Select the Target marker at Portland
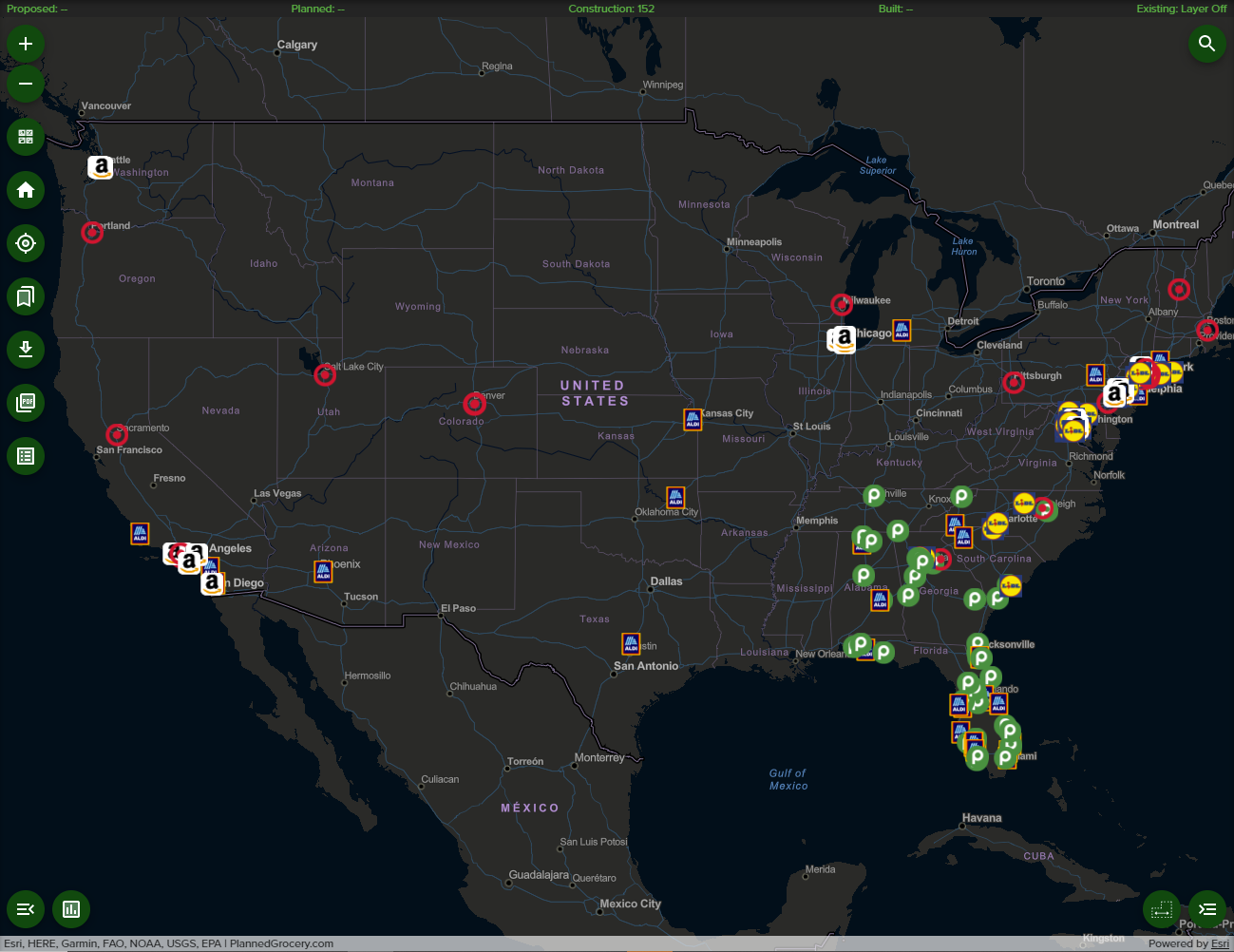This screenshot has width=1234, height=952. coord(92,232)
